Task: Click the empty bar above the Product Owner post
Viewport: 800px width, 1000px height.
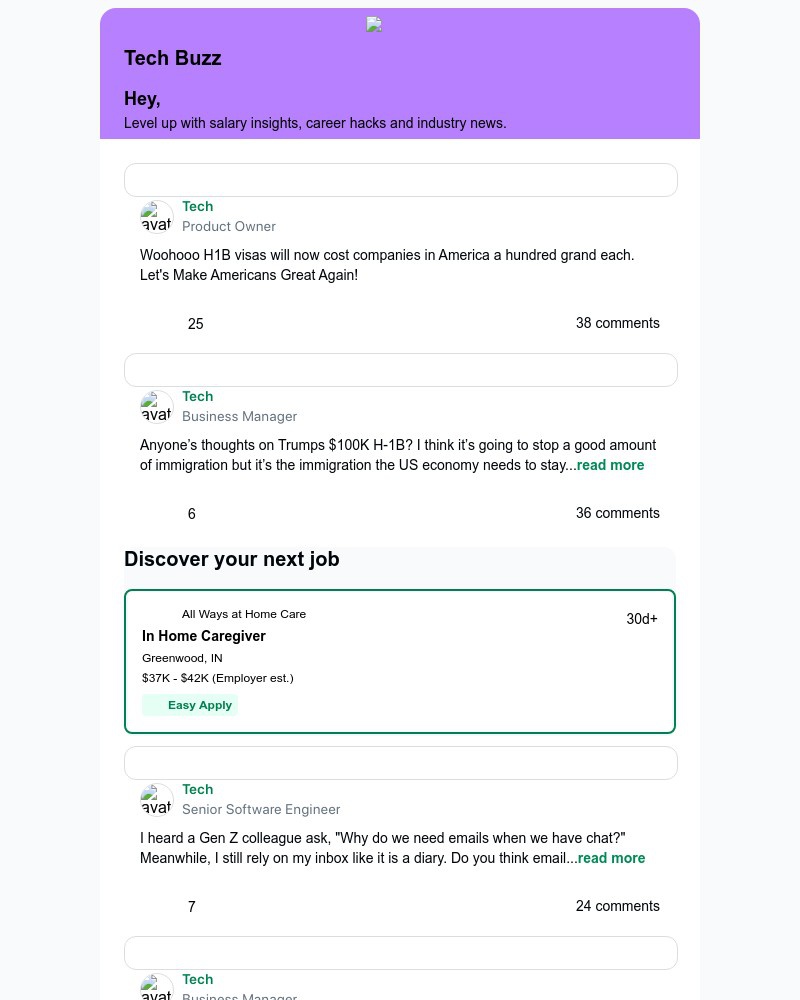Action: pyautogui.click(x=400, y=180)
